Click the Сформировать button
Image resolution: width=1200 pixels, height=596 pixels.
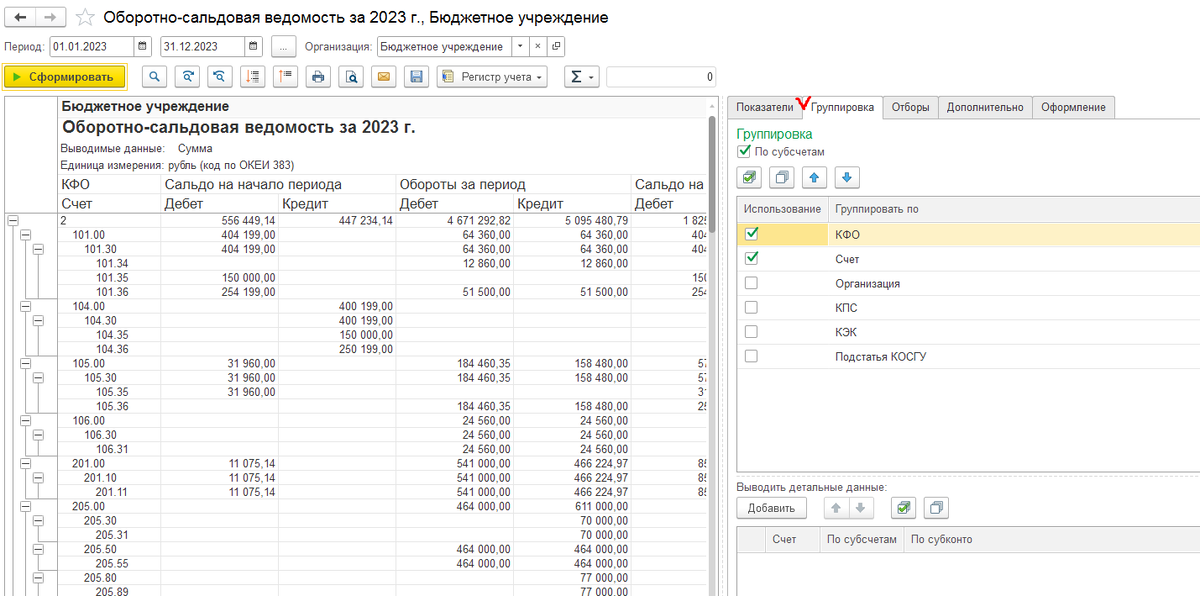click(65, 77)
